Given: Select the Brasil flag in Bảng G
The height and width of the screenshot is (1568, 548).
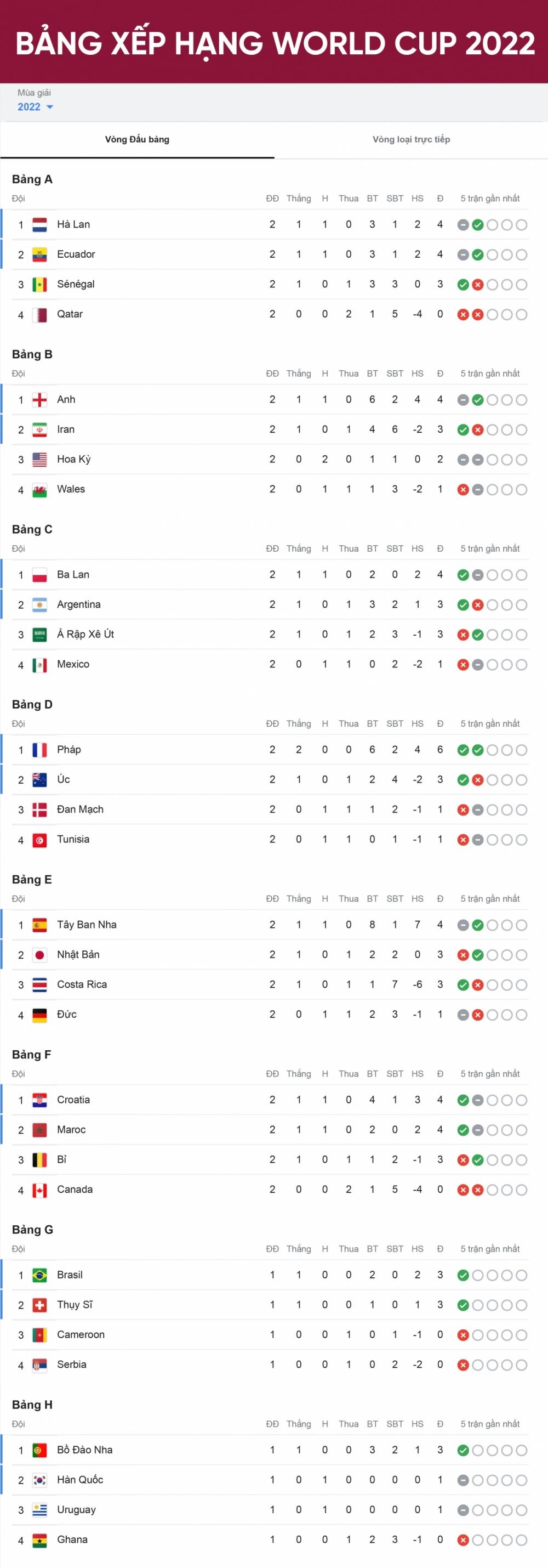Looking at the screenshot, I should (x=38, y=1275).
